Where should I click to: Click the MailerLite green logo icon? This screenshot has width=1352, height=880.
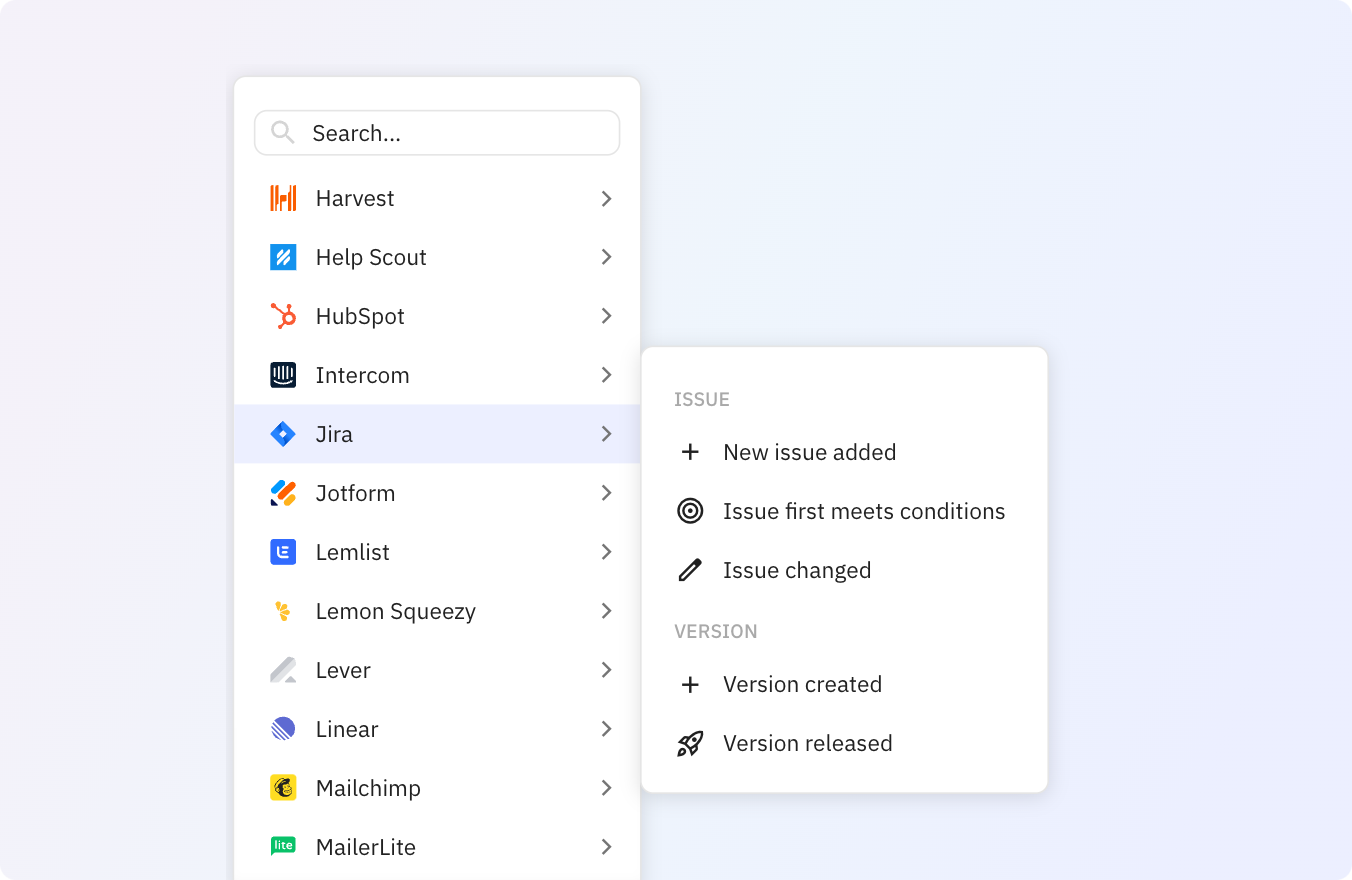coord(283,846)
